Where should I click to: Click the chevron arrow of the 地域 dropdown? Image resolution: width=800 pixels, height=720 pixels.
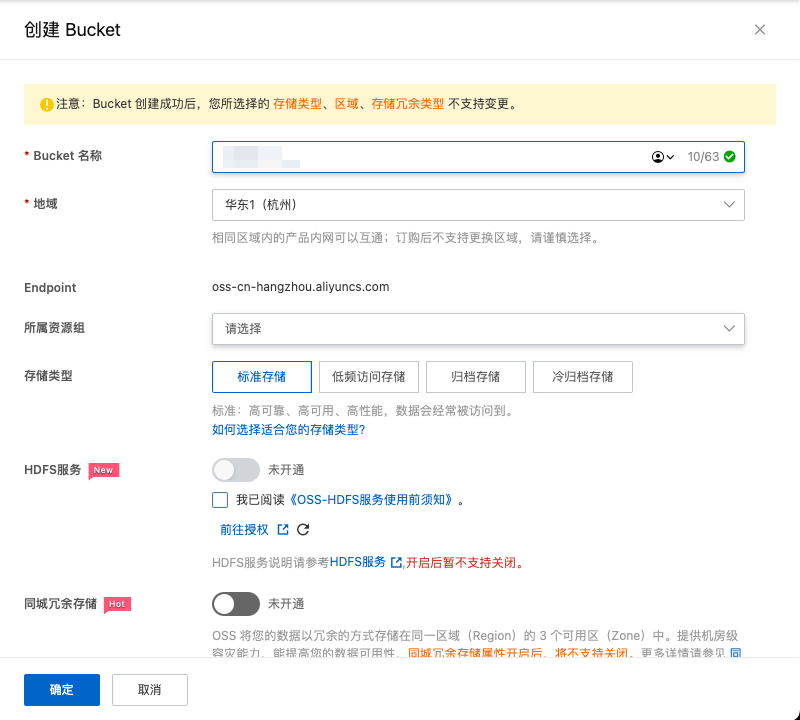click(x=729, y=205)
